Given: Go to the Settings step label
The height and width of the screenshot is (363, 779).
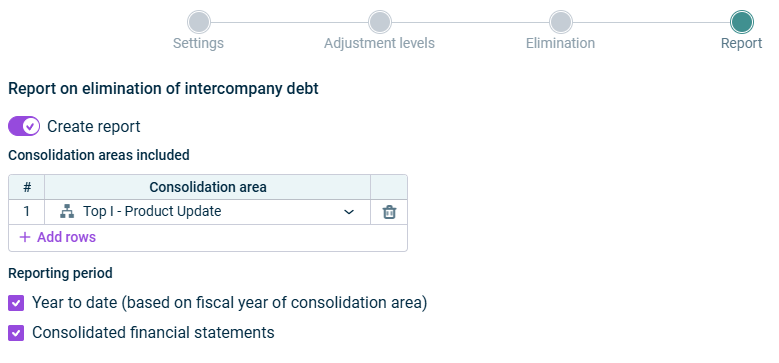Looking at the screenshot, I should click(x=198, y=44).
